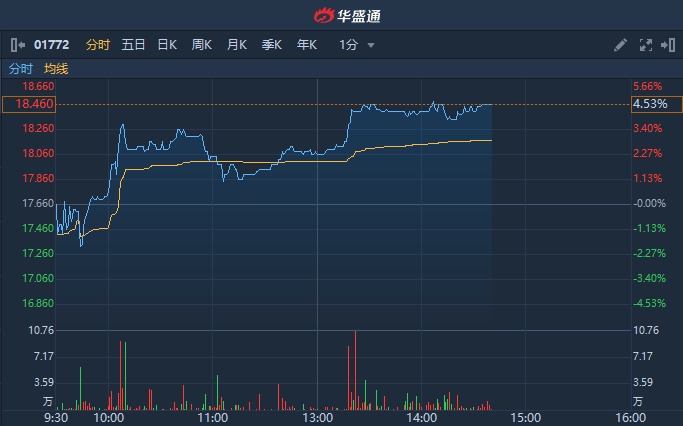Select the 月K chart tab
683x426 pixels.
[x=237, y=45]
